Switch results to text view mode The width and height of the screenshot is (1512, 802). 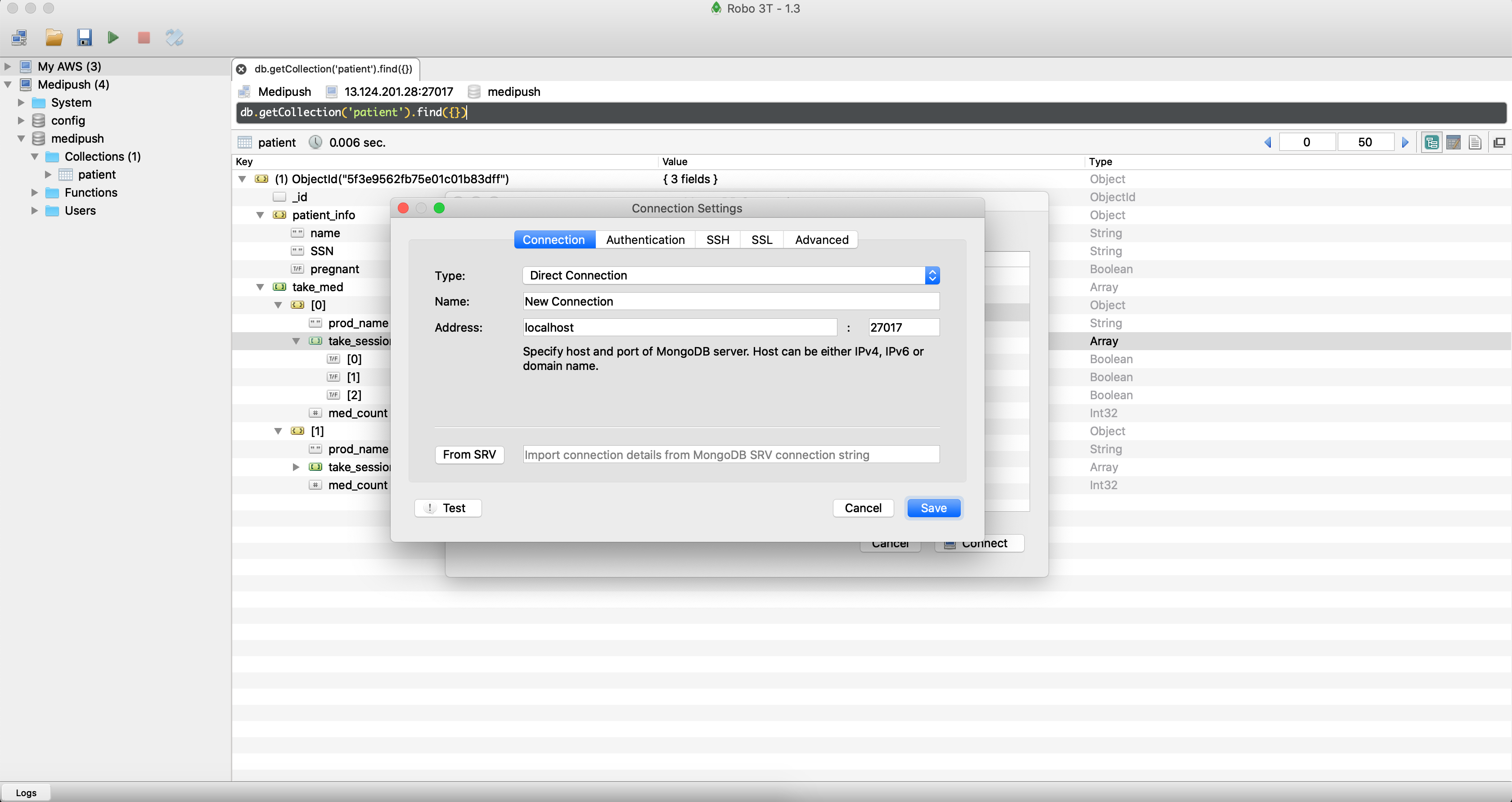click(x=1475, y=142)
